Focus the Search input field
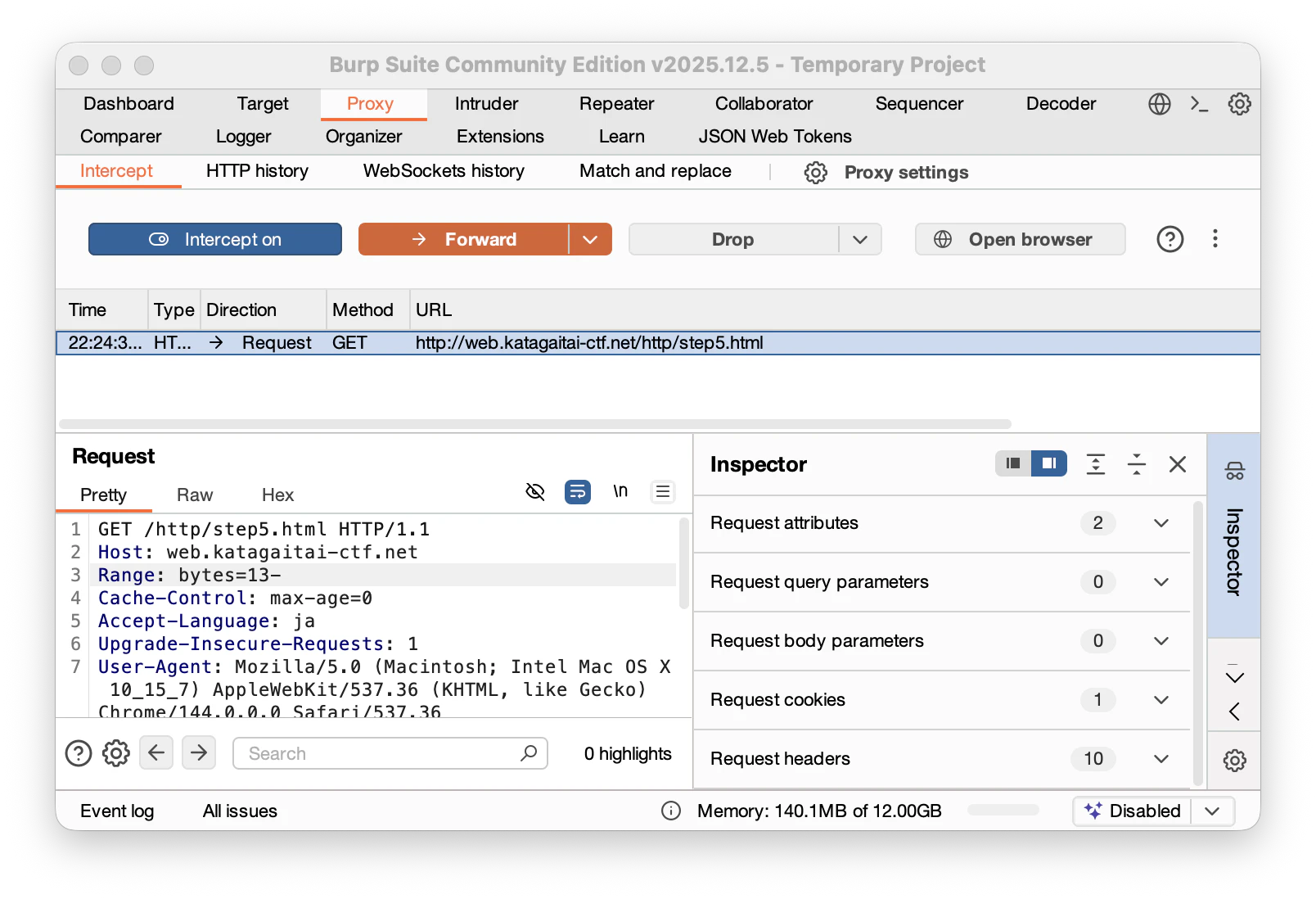Screen dimensions: 1316x899 [x=390, y=753]
